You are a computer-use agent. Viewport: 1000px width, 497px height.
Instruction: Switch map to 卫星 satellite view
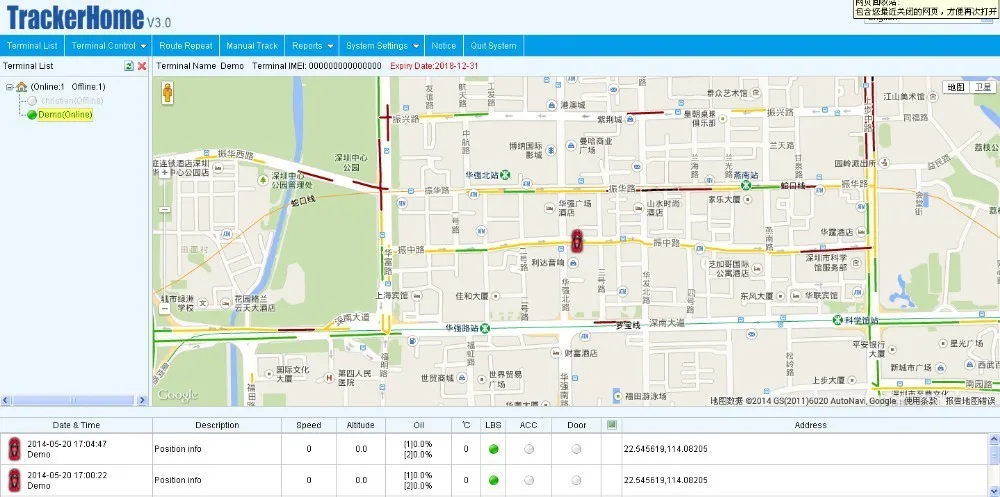point(982,87)
